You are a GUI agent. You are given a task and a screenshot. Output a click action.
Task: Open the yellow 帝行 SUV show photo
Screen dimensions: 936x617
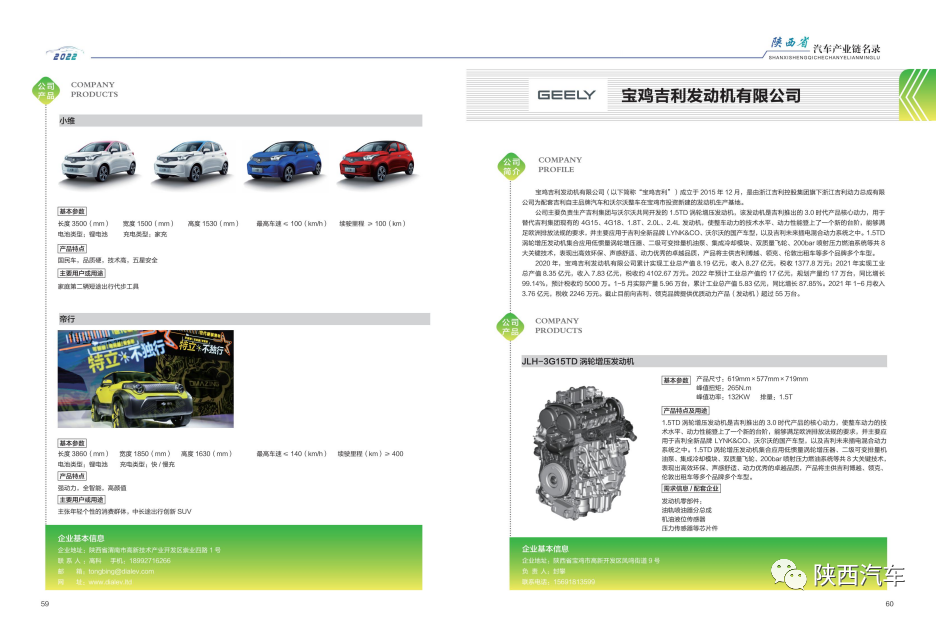(146, 379)
